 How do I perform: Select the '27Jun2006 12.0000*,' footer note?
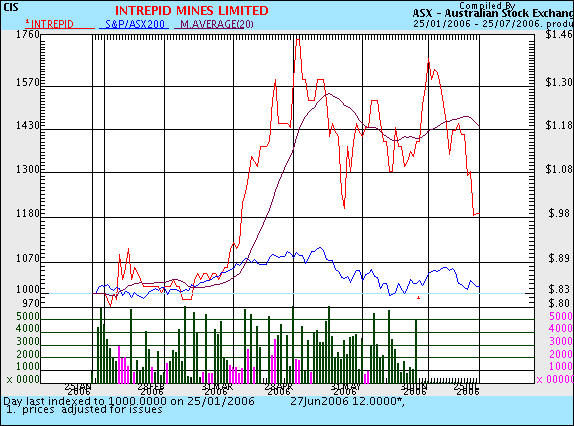click(x=348, y=401)
